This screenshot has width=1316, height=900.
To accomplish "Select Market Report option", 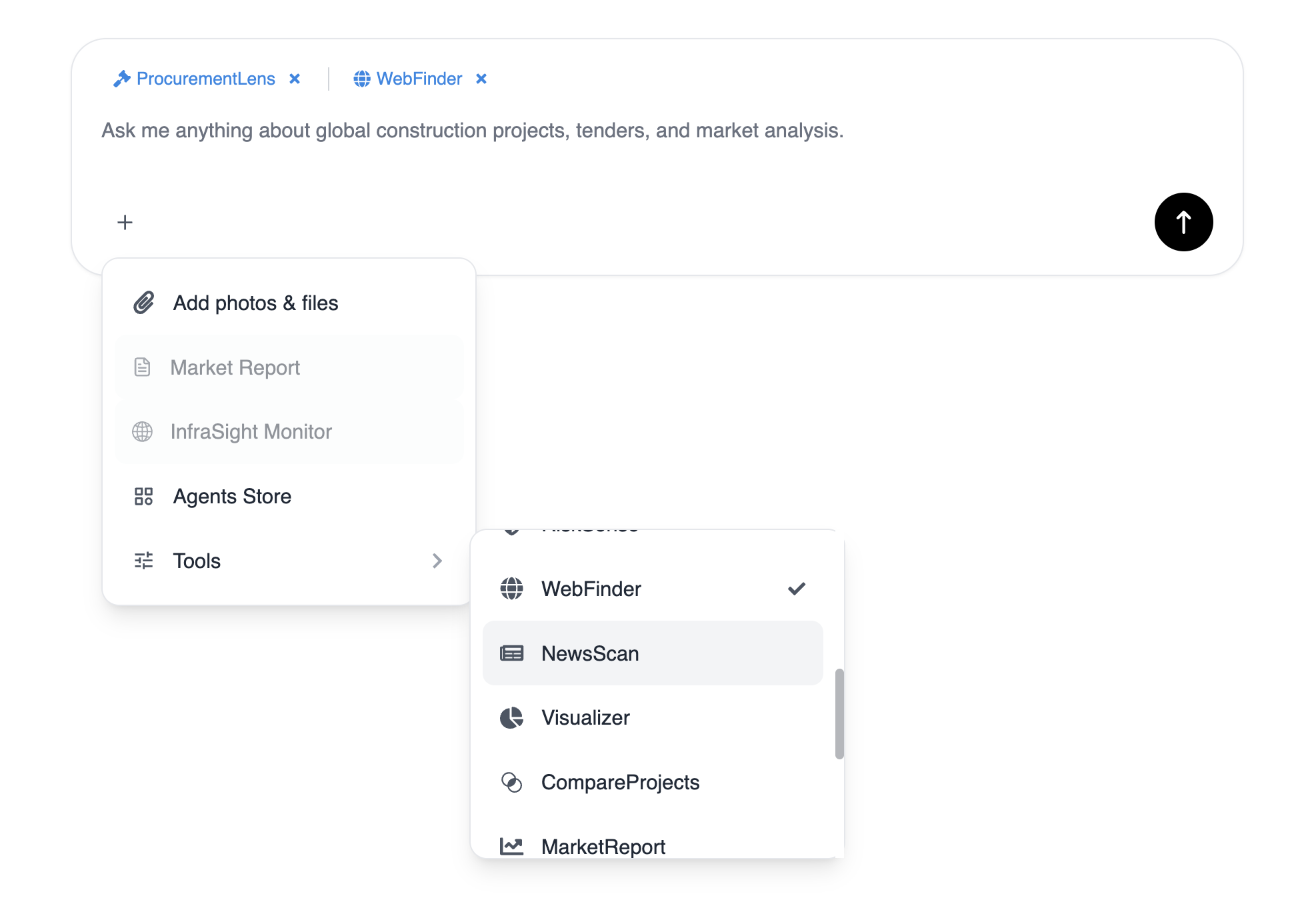I will coord(289,367).
